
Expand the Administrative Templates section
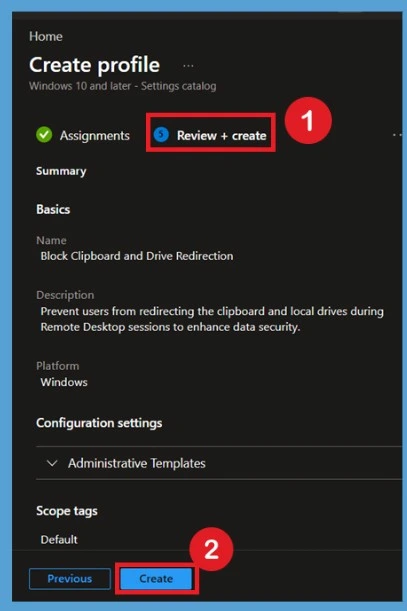(219, 463)
